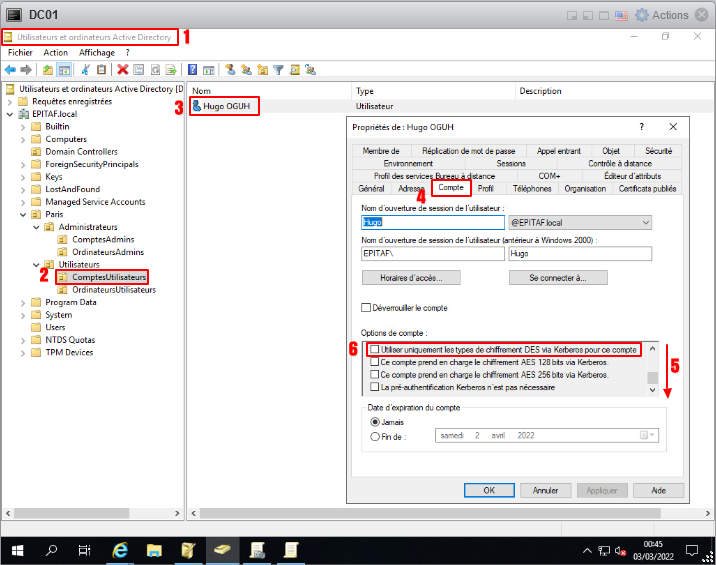Select the 'Fin de' expiration radio button
The width and height of the screenshot is (716, 565).
[375, 436]
